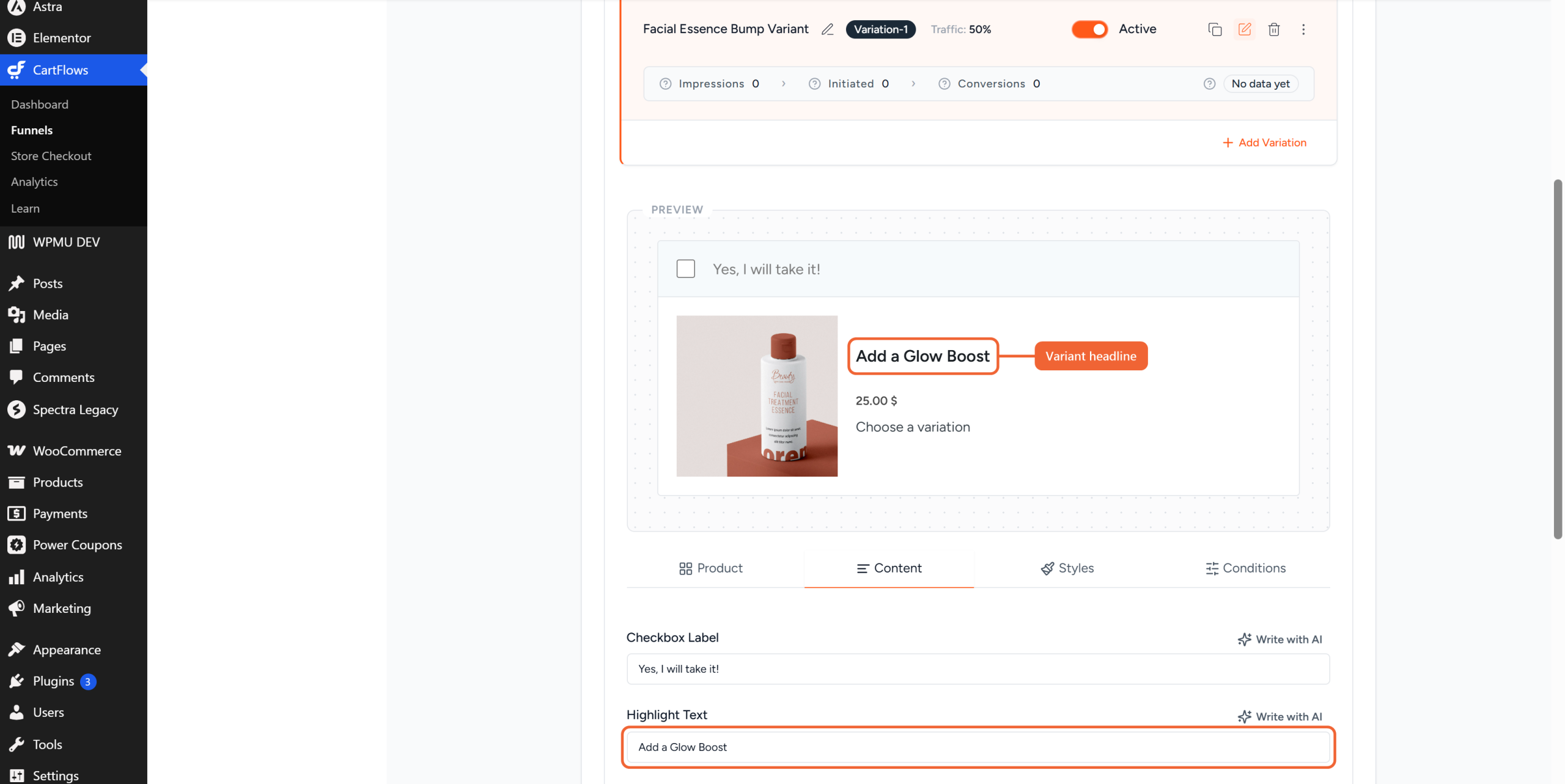Click the facial essence product image
The width and height of the screenshot is (1565, 784).
click(x=757, y=396)
